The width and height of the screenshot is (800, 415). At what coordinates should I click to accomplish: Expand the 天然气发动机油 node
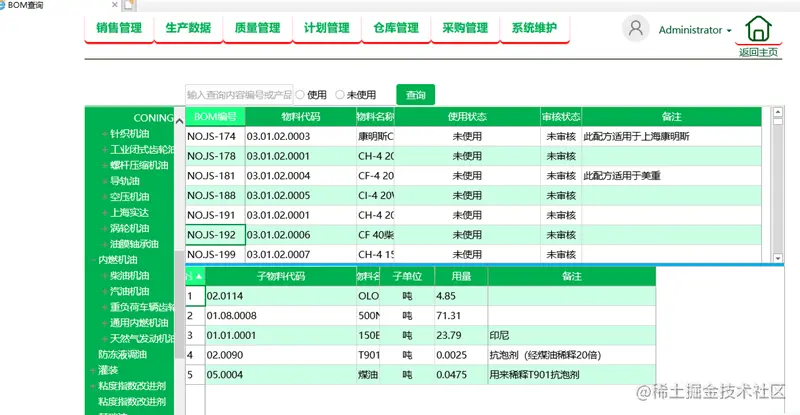(105, 339)
